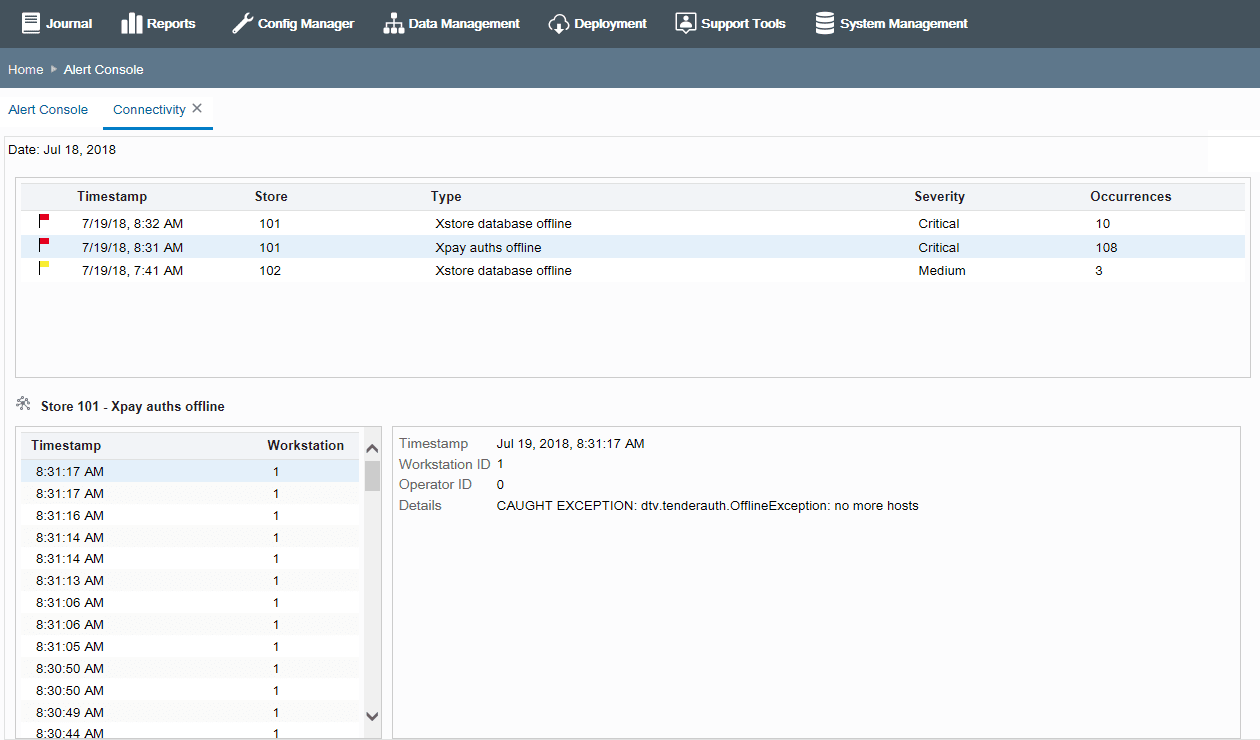The image size is (1260, 740).
Task: Click the Alert Console breadcrumb link
Action: 104,70
